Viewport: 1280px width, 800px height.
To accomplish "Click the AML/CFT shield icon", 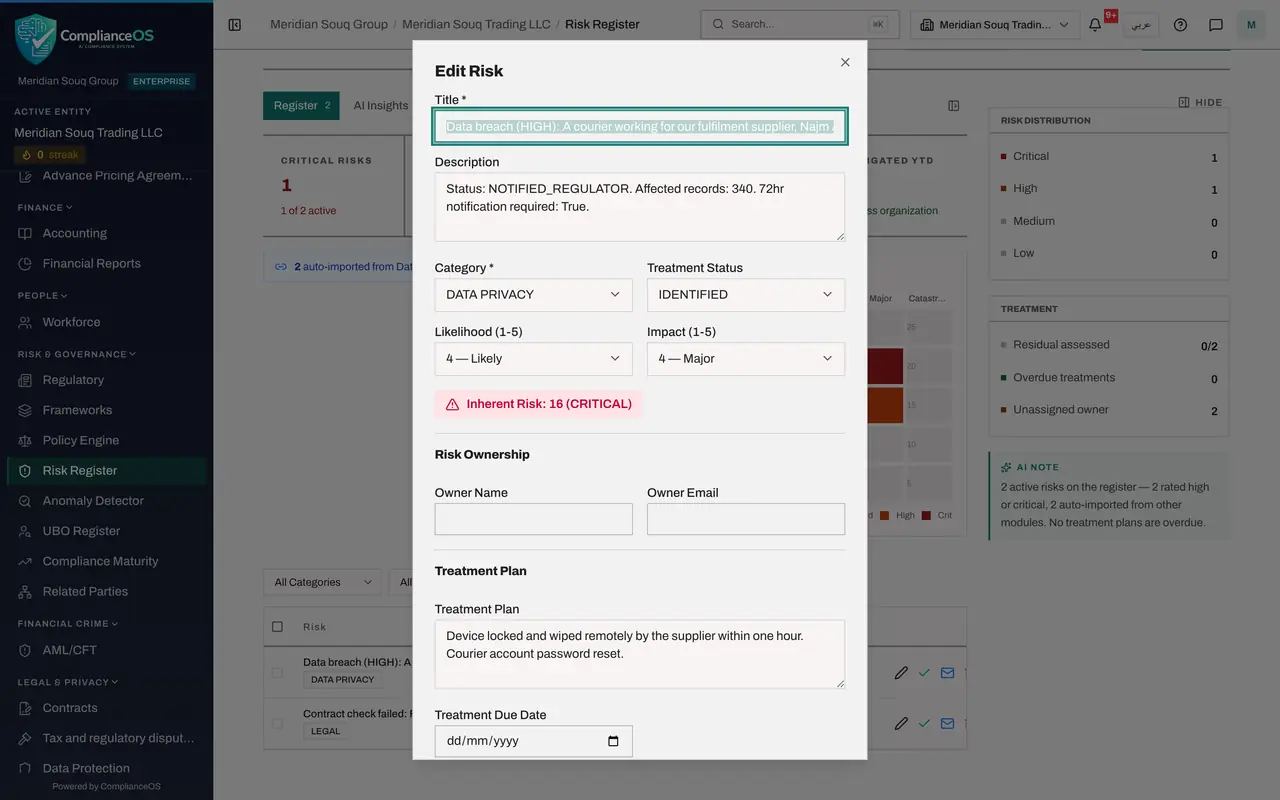I will 26,650.
